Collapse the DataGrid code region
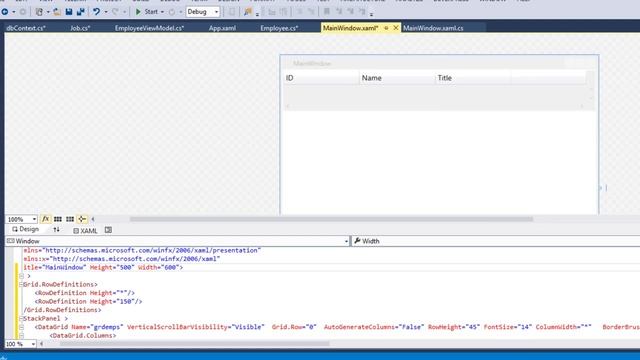Image resolution: width=640 pixels, height=360 pixels. 21,327
